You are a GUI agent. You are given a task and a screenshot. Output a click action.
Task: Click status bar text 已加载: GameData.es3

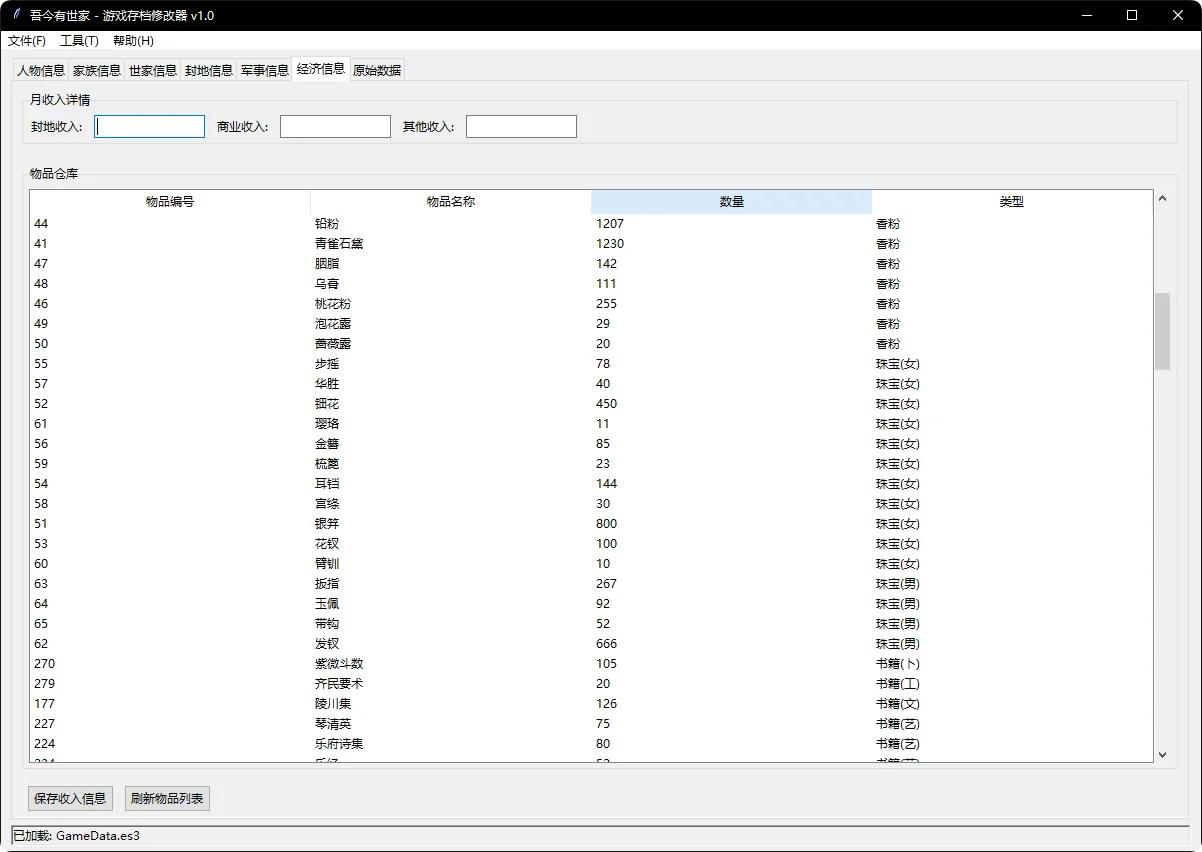tap(76, 835)
